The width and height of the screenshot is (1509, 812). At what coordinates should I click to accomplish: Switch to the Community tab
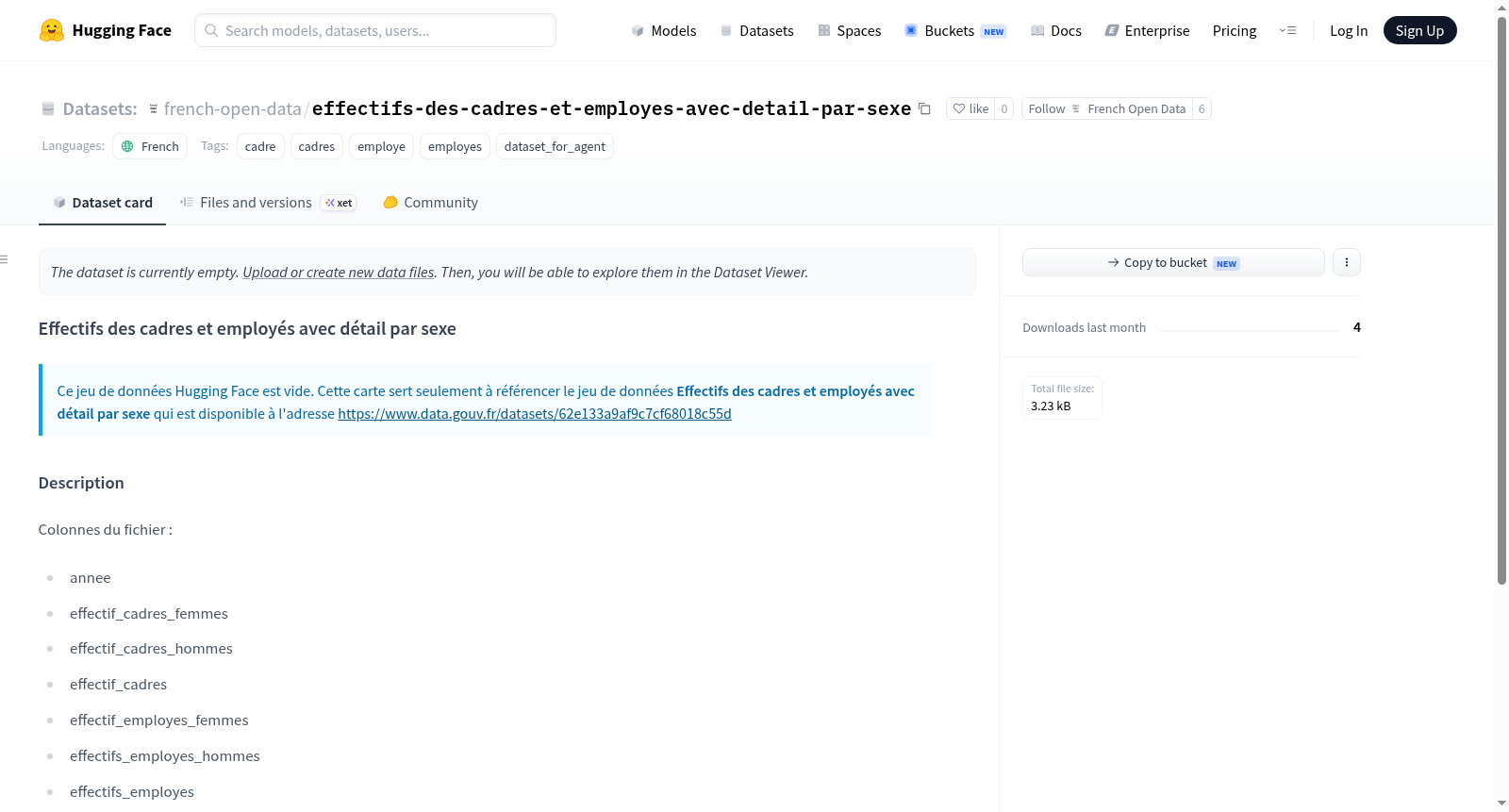tap(431, 202)
